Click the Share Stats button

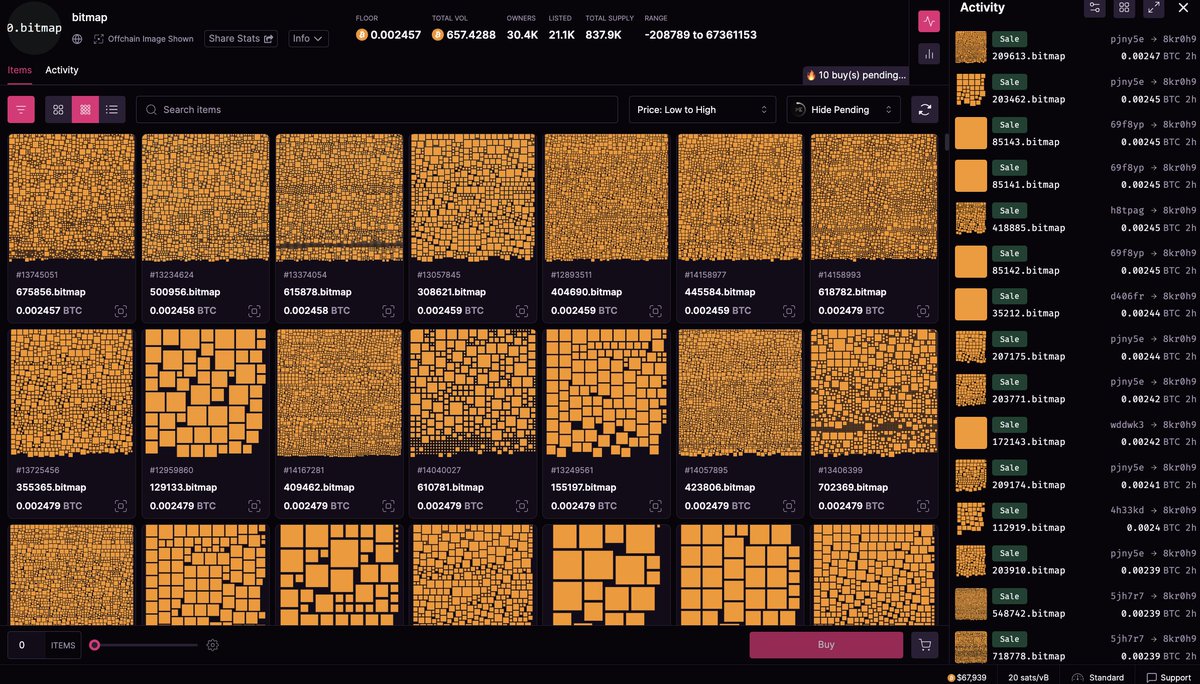click(241, 39)
